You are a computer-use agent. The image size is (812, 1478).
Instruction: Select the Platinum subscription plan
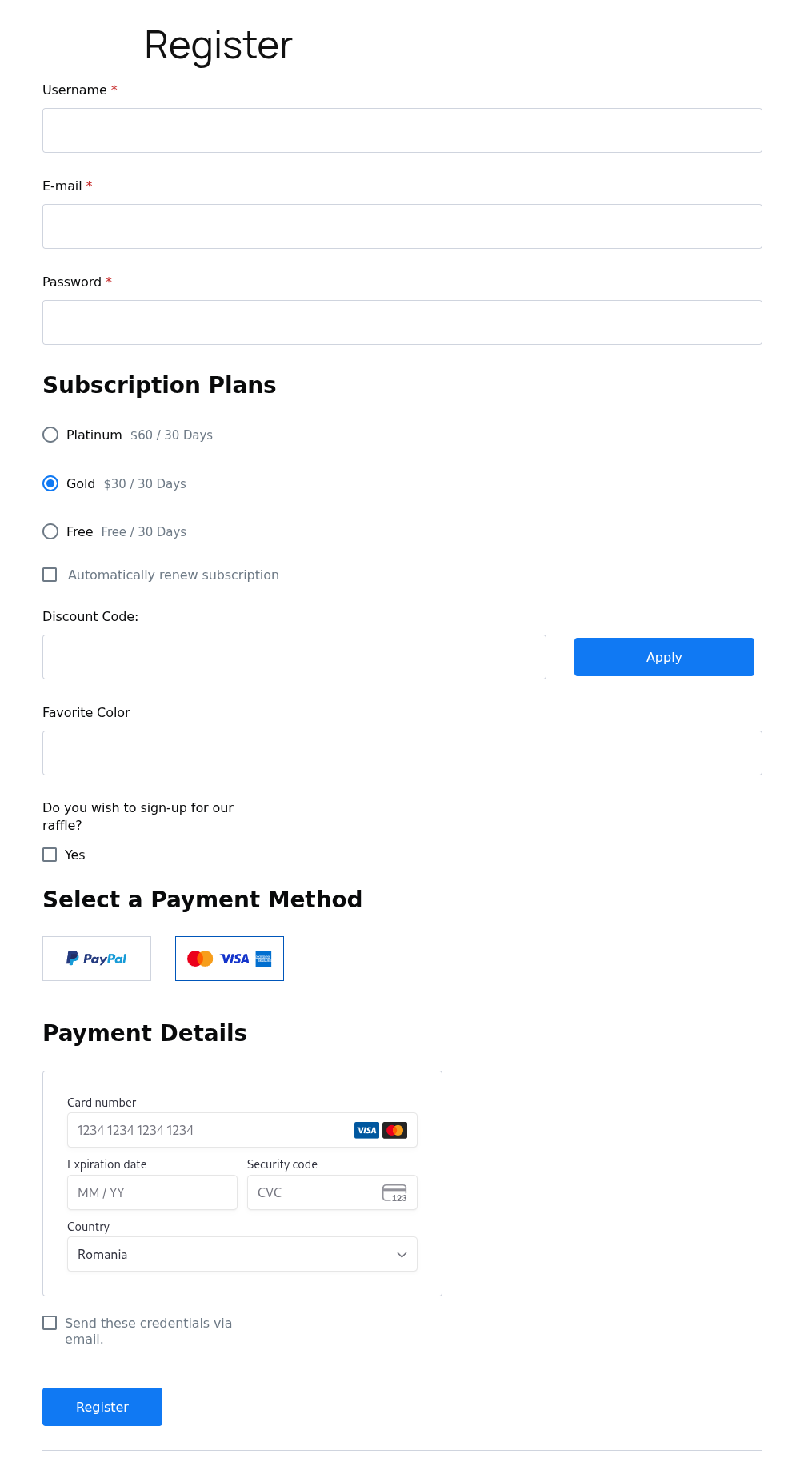(50, 435)
